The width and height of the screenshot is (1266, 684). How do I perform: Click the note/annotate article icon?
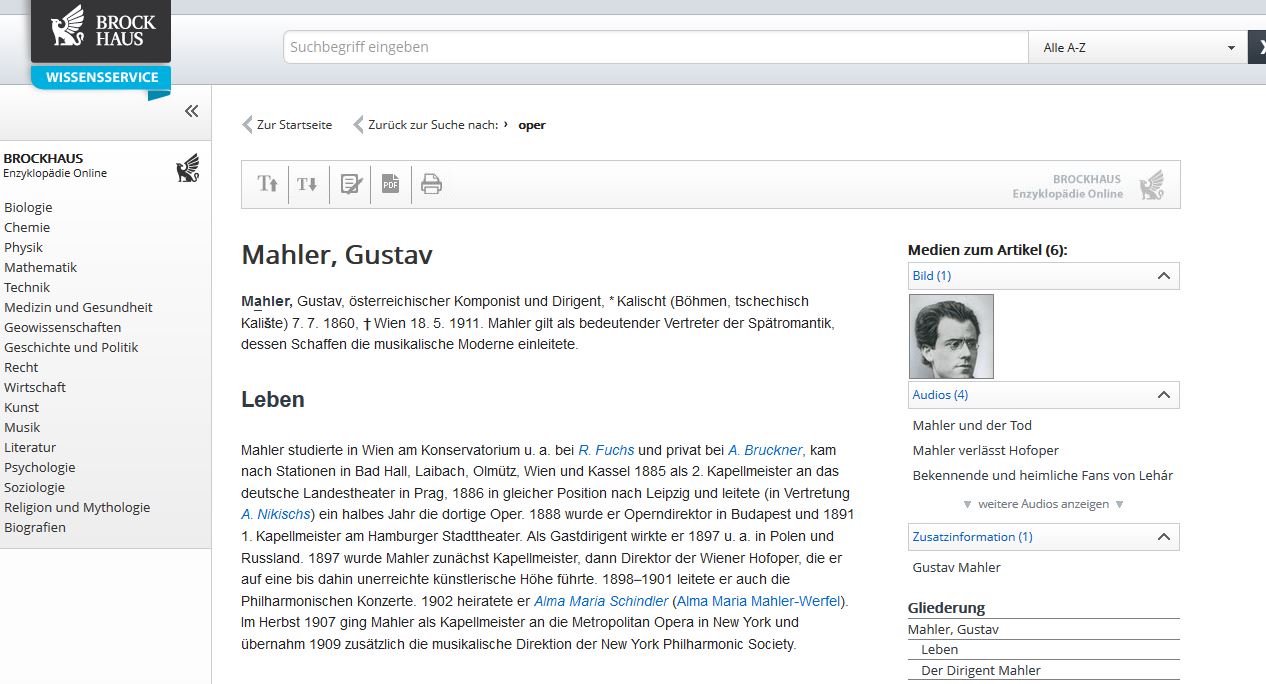[350, 184]
